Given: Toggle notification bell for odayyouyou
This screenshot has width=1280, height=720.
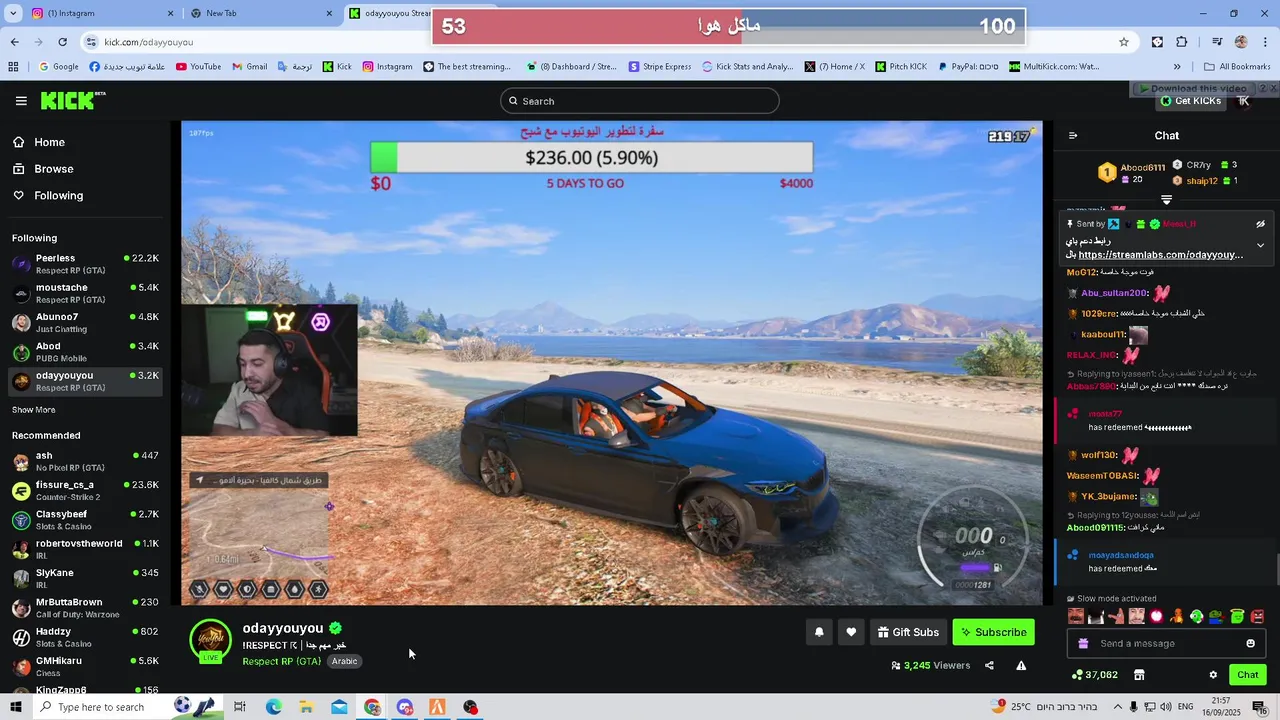Looking at the screenshot, I should click(819, 632).
